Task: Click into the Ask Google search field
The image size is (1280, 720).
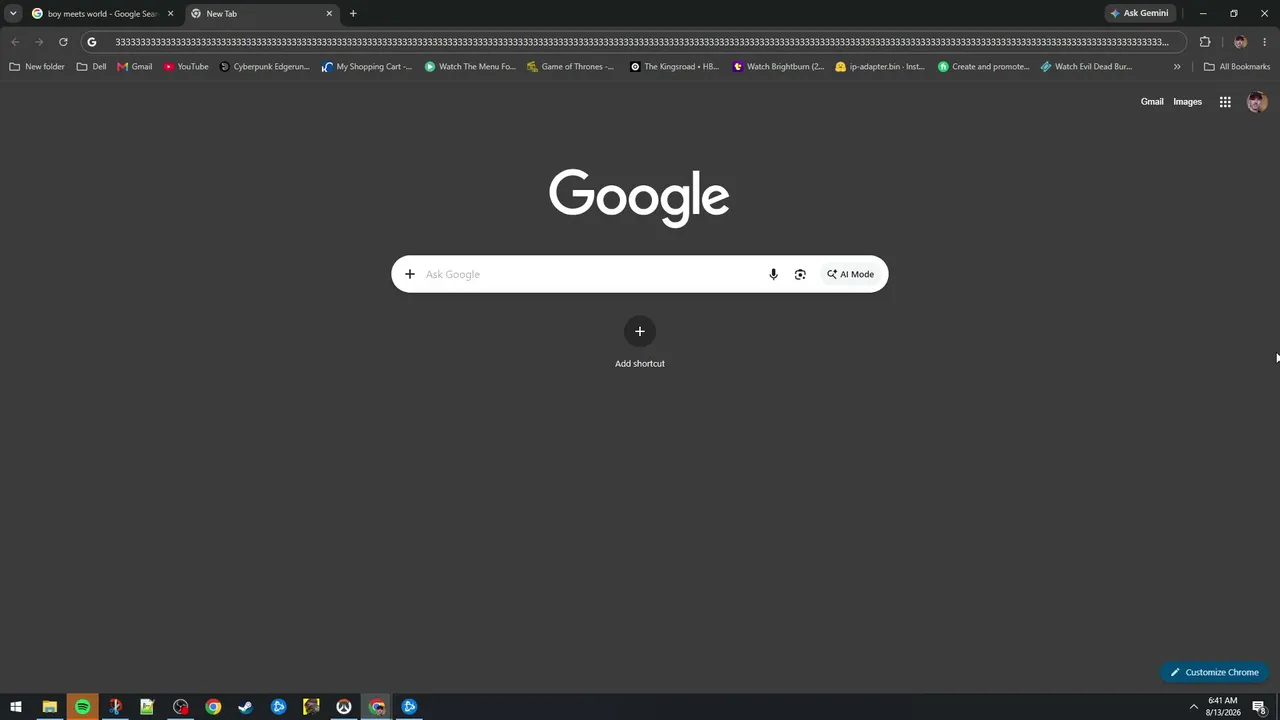Action: 592,274
